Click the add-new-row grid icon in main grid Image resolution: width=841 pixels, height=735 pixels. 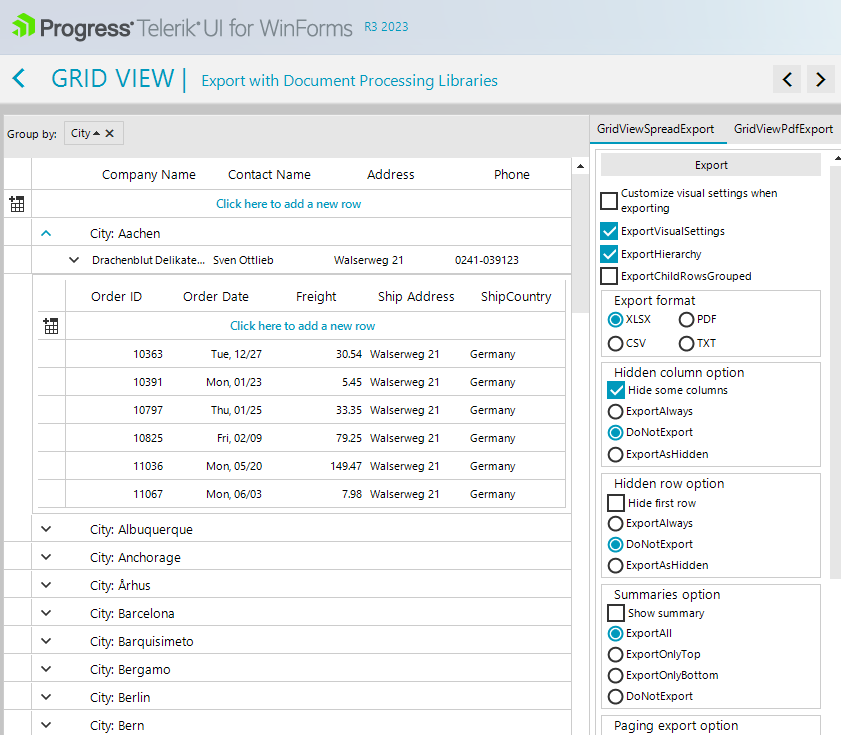tap(16, 203)
